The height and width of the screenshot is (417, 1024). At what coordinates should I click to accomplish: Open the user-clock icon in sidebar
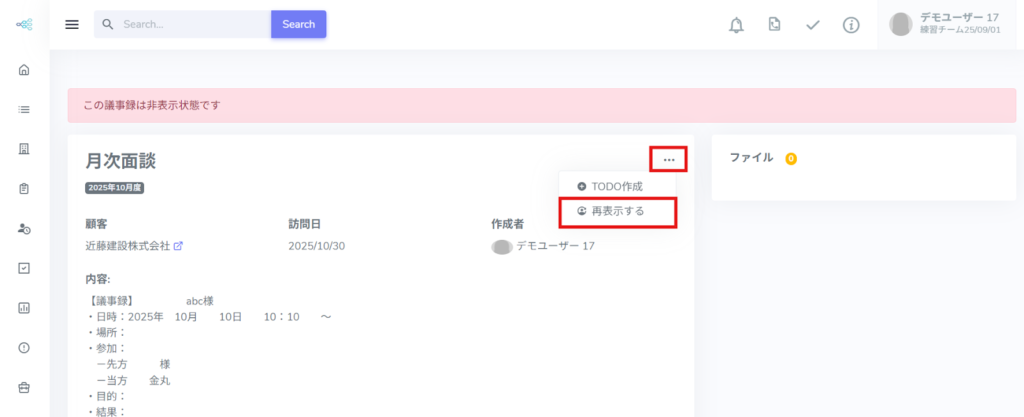[24, 228]
